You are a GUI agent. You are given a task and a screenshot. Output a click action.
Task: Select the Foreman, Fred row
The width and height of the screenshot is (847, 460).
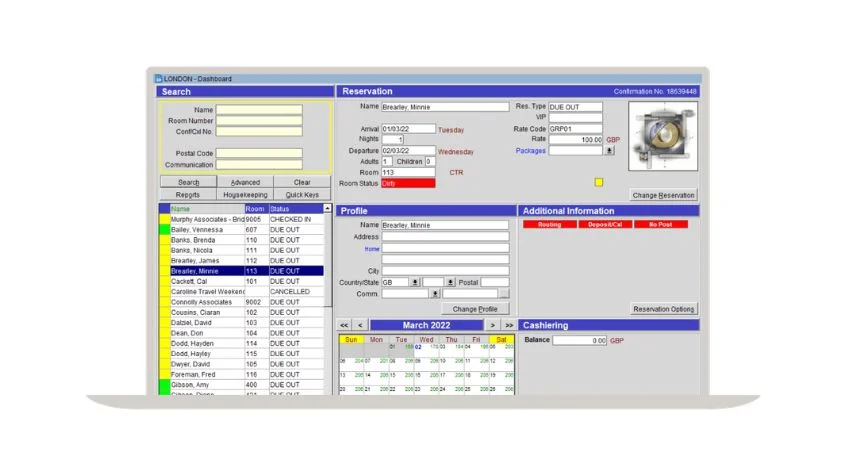(241, 374)
